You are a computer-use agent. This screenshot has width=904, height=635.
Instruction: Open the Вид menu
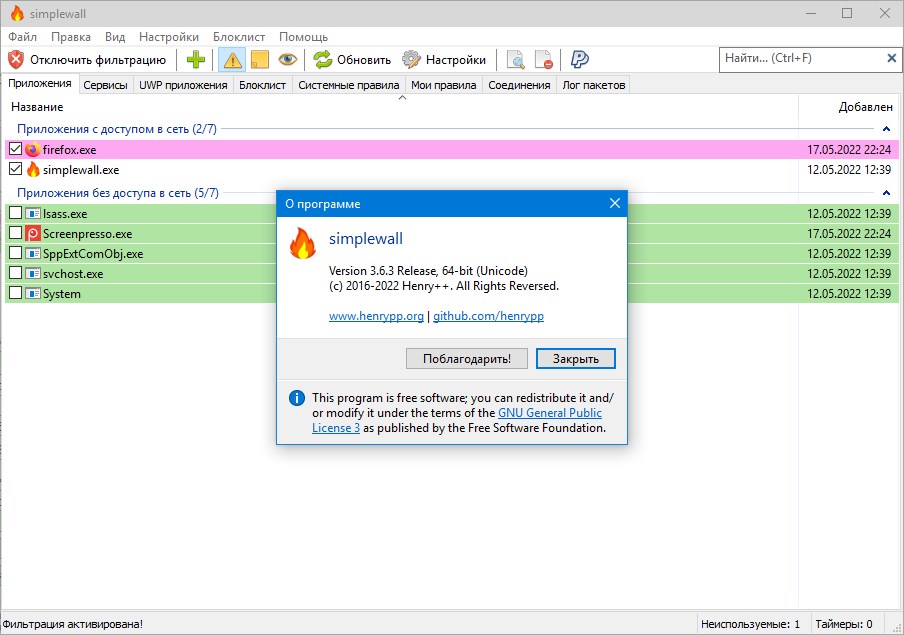[x=115, y=37]
